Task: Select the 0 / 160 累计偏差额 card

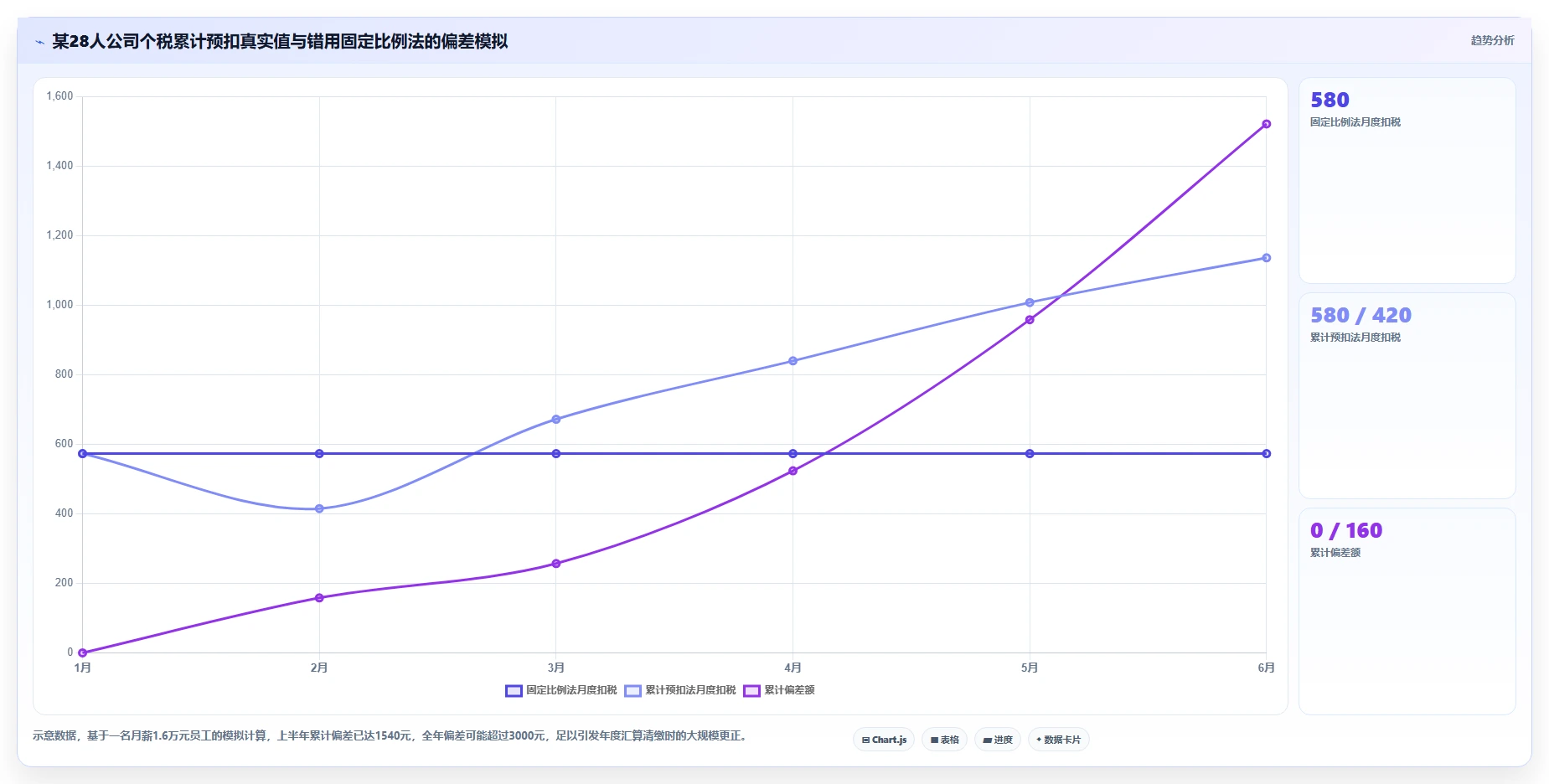Action: [1407, 611]
